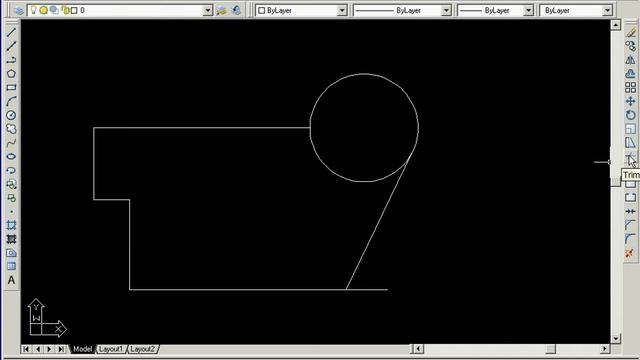Viewport: 640px width, 360px height.
Task: Click the Erase modify tool
Action: (x=631, y=33)
